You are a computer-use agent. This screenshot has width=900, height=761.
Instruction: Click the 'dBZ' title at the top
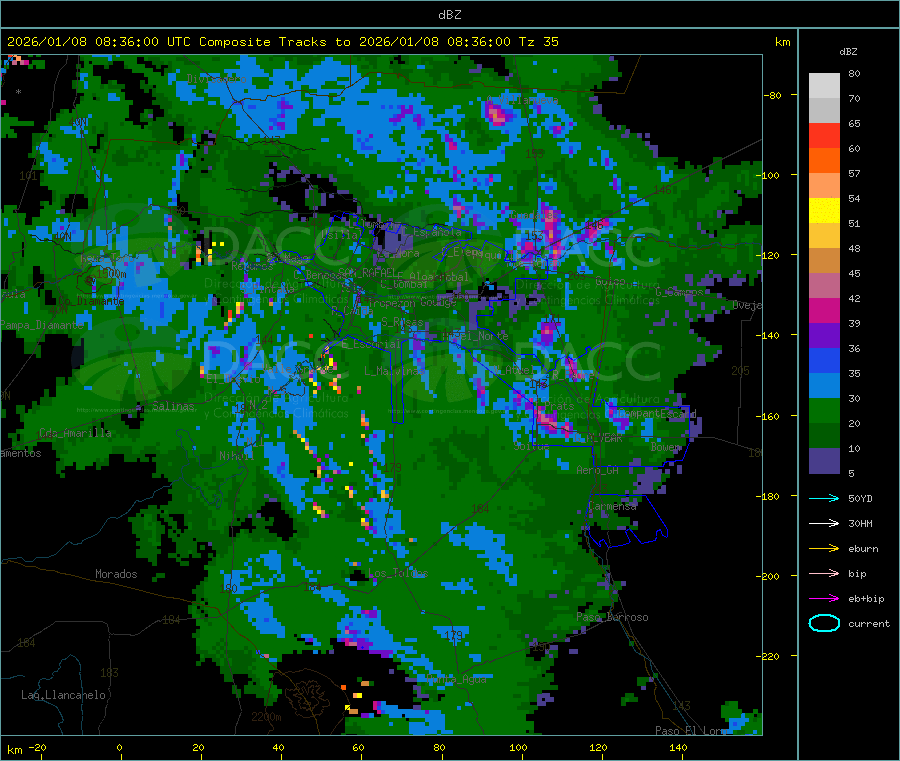[x=449, y=15]
